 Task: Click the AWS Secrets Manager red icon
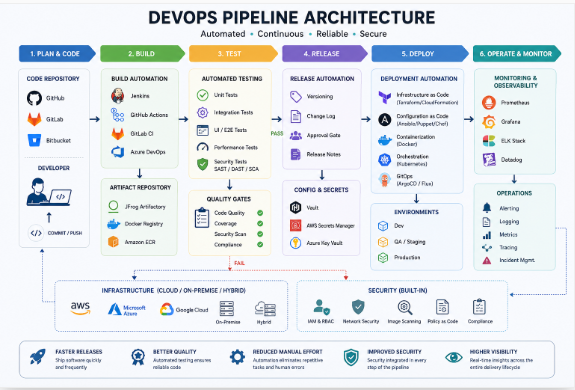pyautogui.click(x=296, y=225)
